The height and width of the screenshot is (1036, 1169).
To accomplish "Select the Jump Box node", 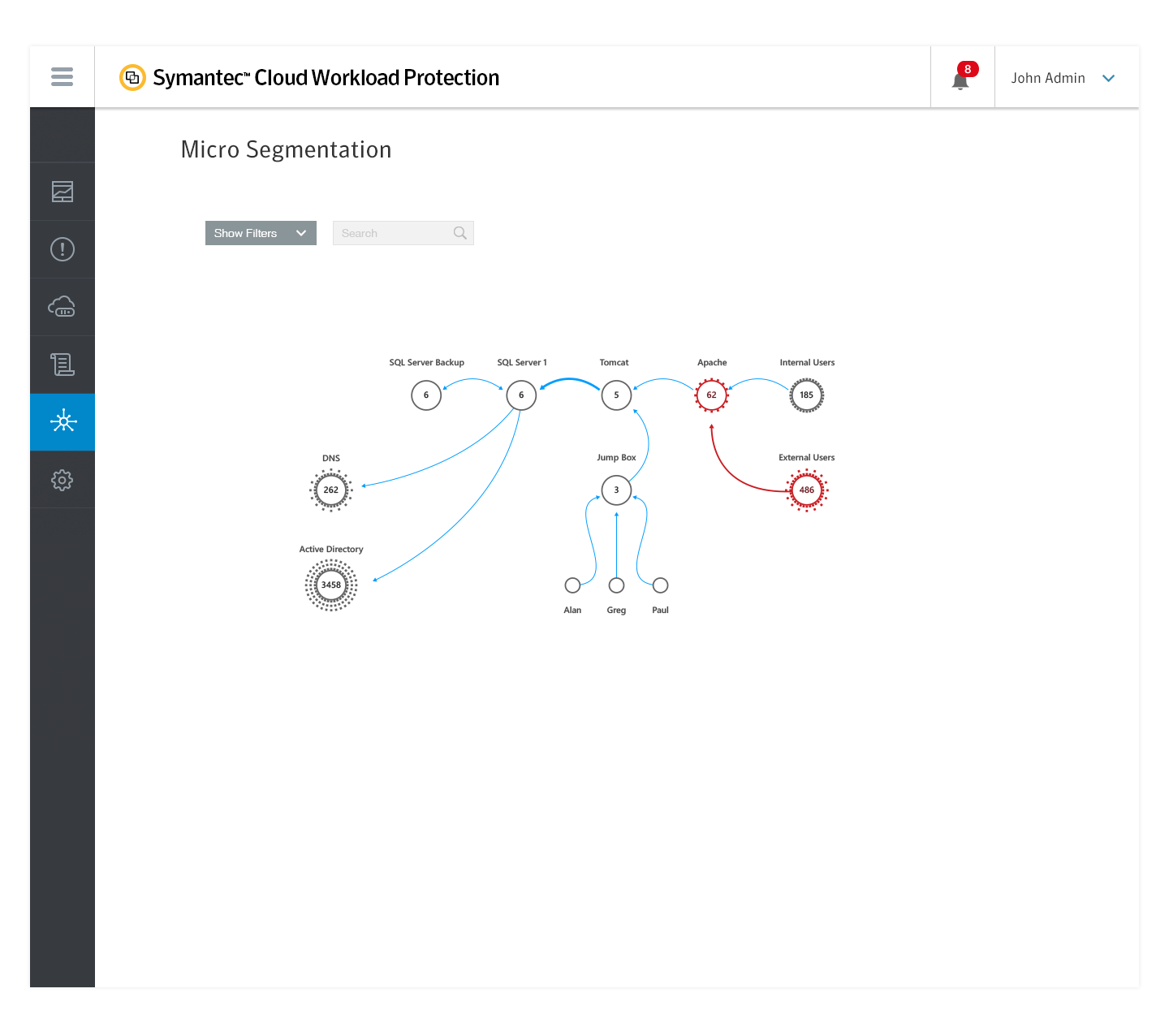I will click(x=616, y=490).
